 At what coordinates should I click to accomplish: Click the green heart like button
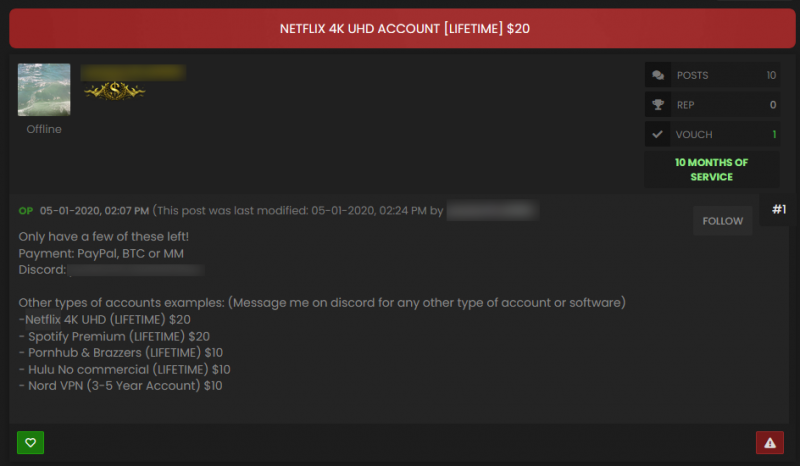click(30, 442)
